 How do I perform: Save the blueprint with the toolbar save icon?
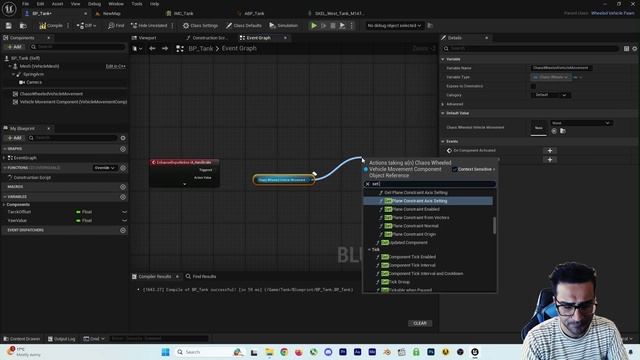(x=9, y=26)
